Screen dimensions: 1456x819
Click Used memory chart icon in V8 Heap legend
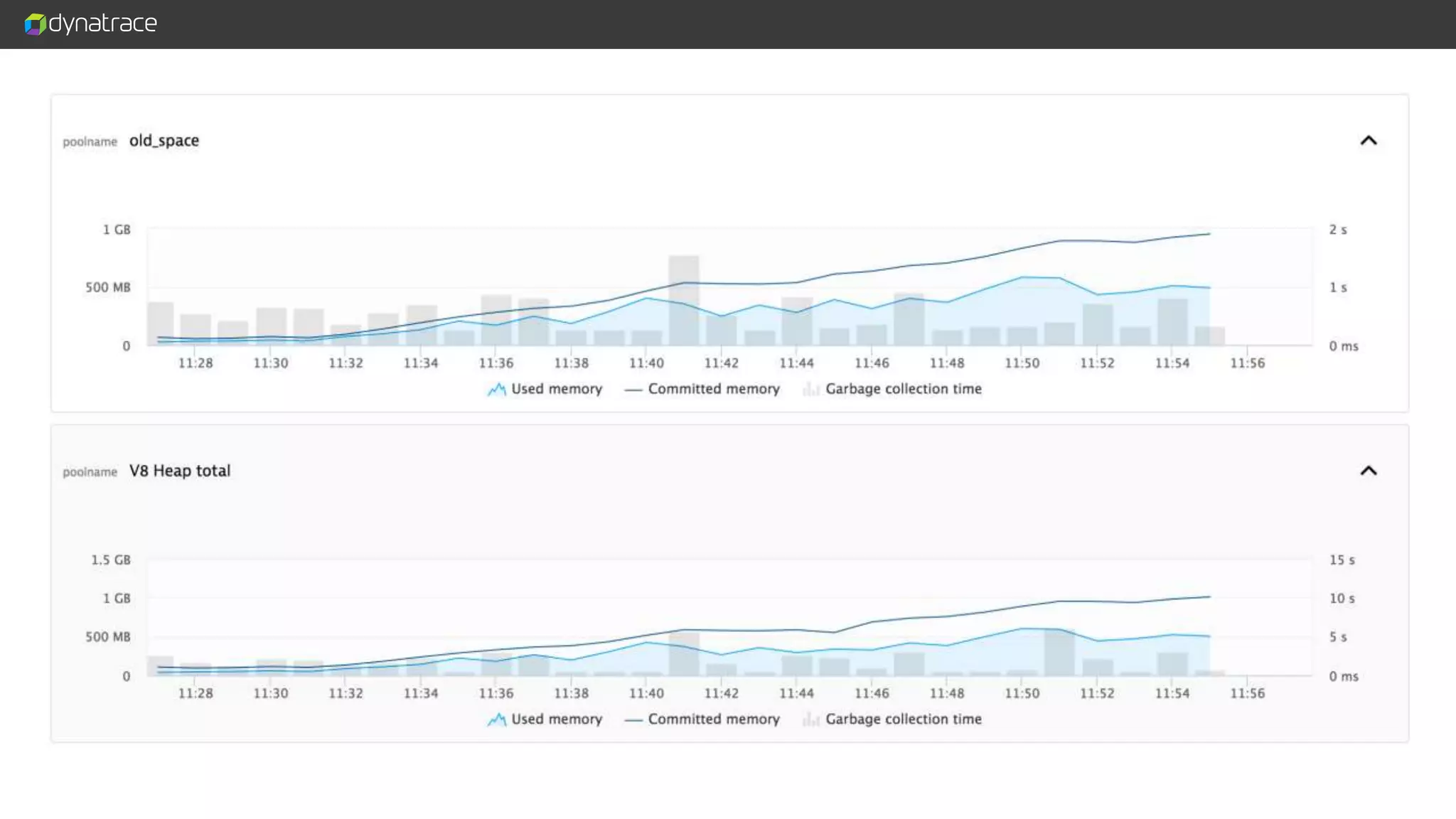pyautogui.click(x=496, y=719)
